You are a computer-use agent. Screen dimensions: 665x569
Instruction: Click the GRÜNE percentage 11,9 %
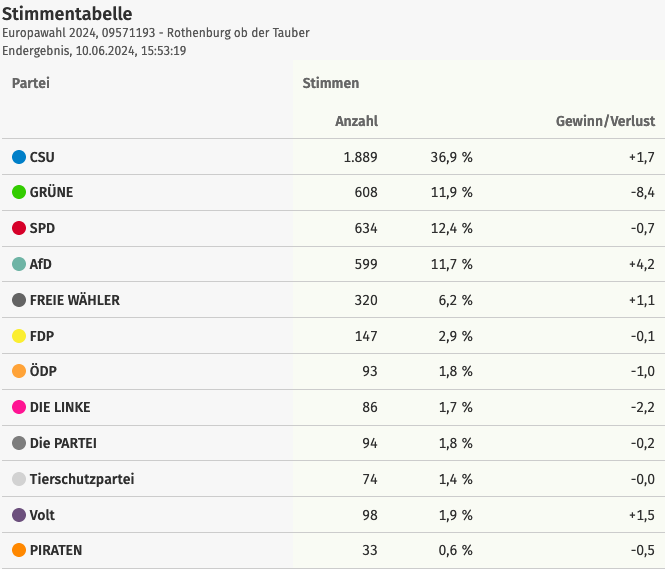point(451,192)
